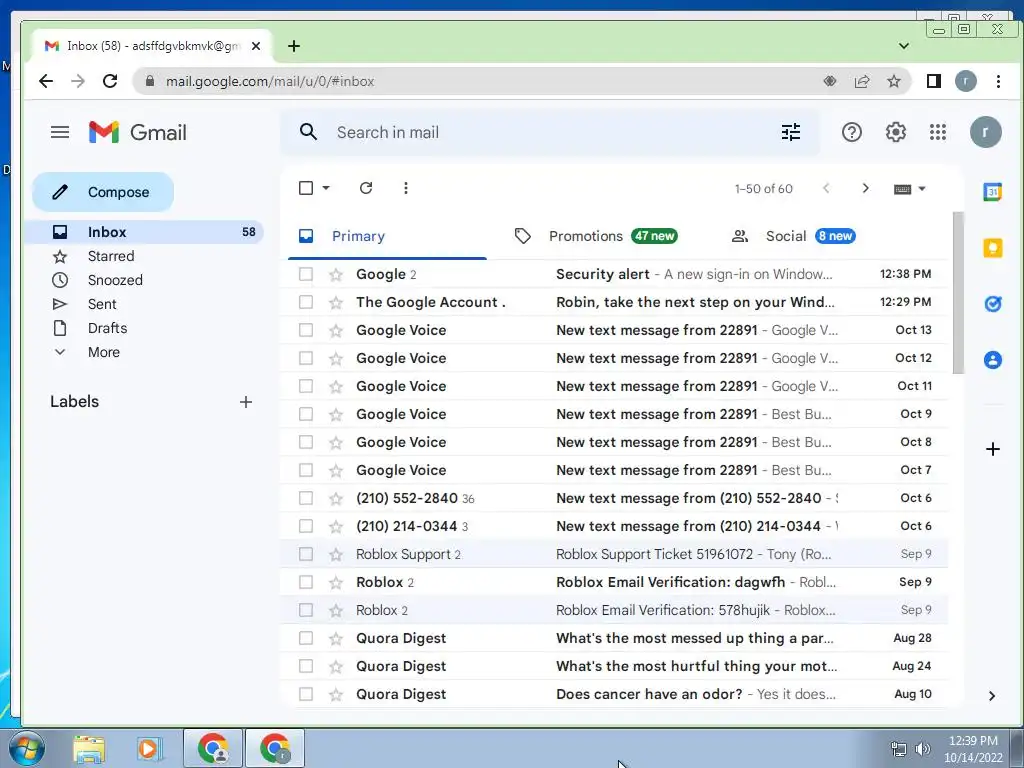Open Google Tasks side panel
1024x768 pixels.
tap(993, 304)
